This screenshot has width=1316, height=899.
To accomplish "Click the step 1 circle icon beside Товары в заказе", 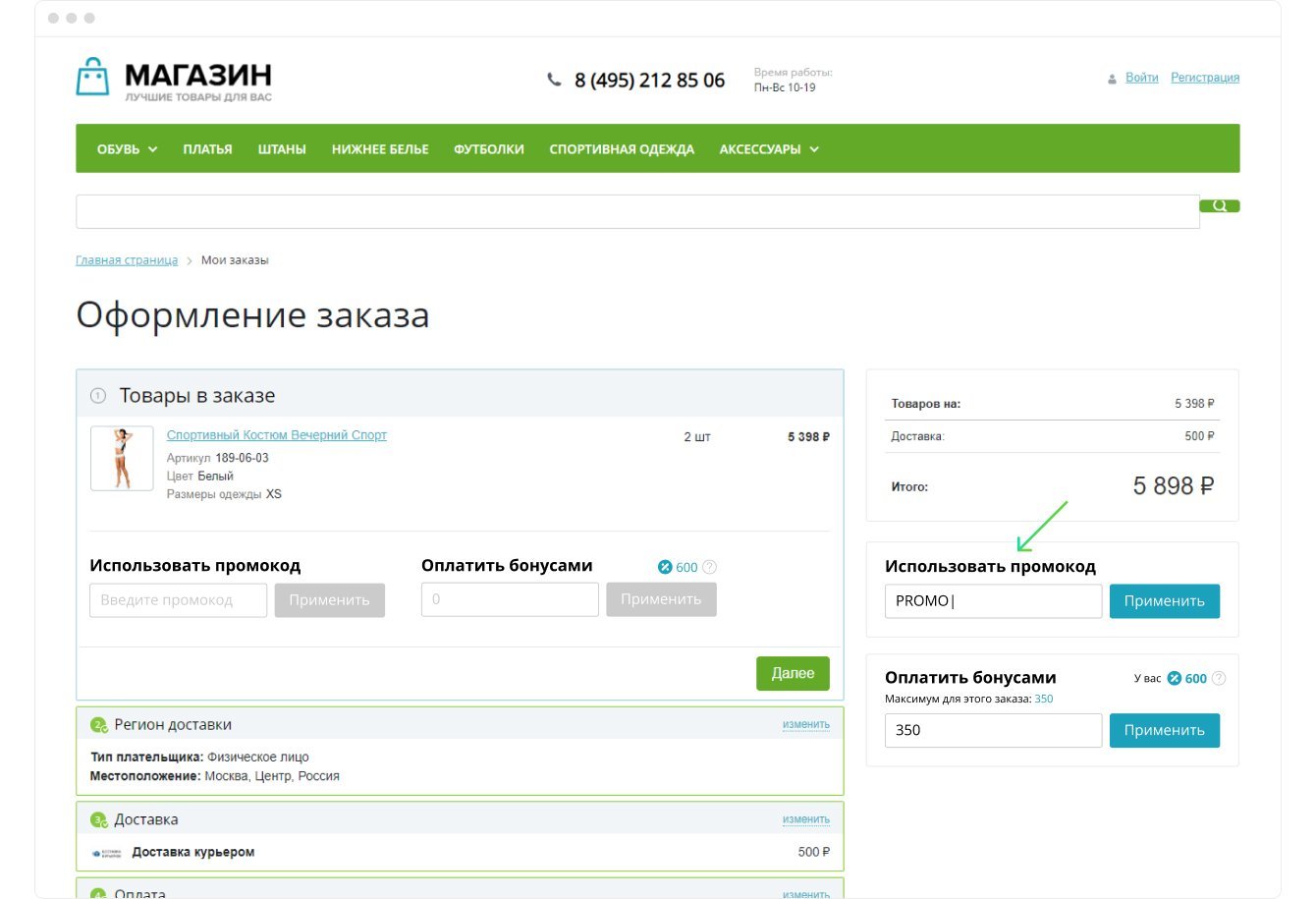I will pos(98,396).
